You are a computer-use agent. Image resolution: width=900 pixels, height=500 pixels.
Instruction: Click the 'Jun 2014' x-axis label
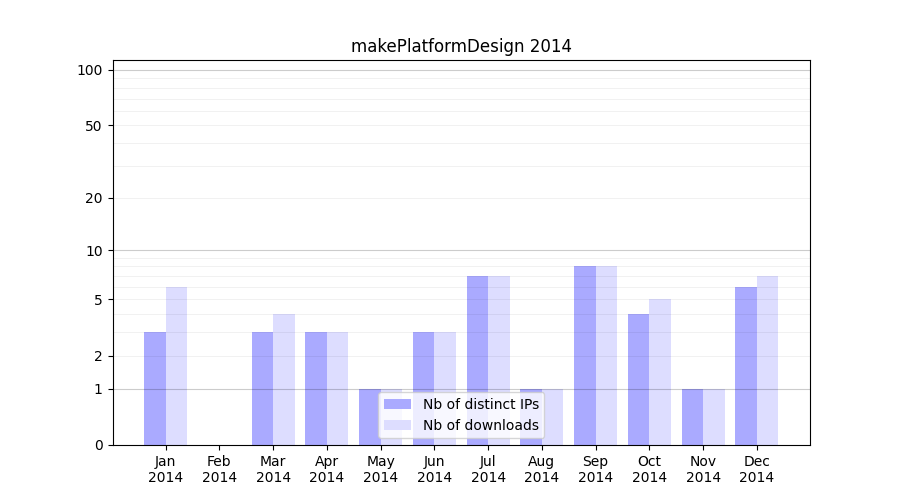coord(434,469)
